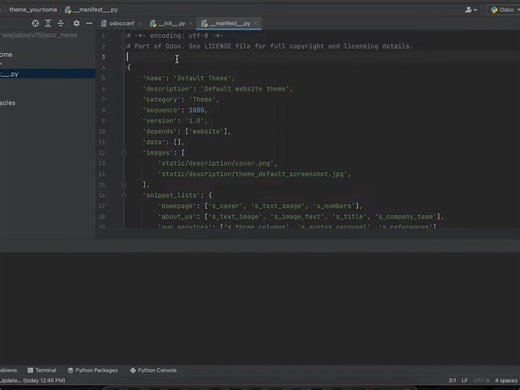Click the Terminal icon in bottom bar
520x390 pixels.
click(x=30, y=370)
